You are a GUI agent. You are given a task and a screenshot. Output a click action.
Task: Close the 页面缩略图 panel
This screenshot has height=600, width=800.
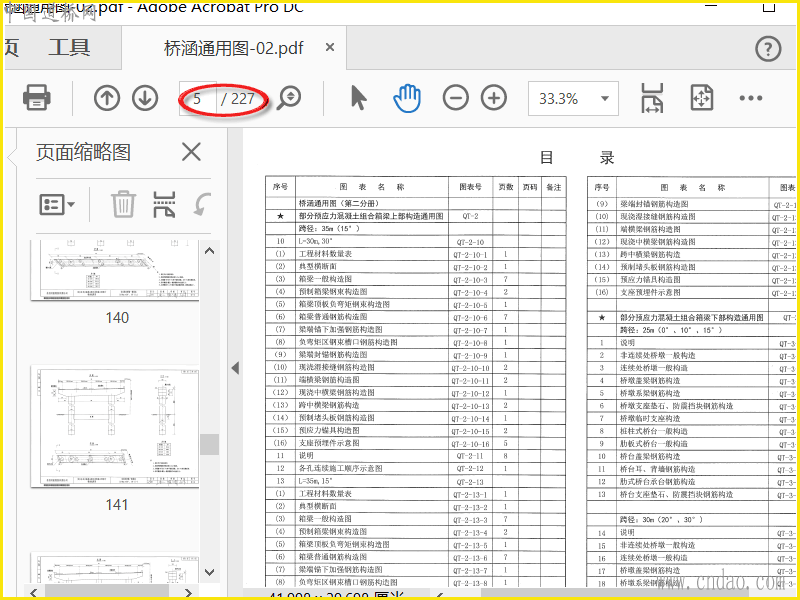click(x=191, y=152)
